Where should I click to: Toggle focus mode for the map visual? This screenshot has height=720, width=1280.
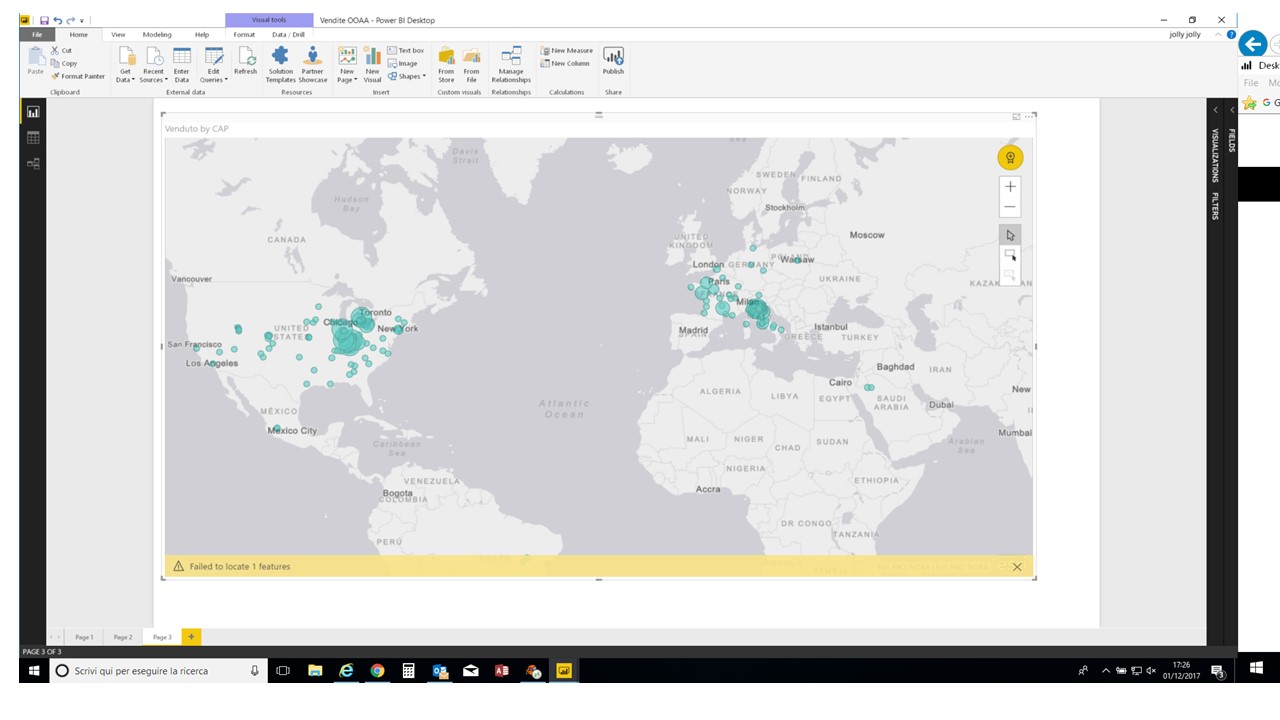(1016, 116)
